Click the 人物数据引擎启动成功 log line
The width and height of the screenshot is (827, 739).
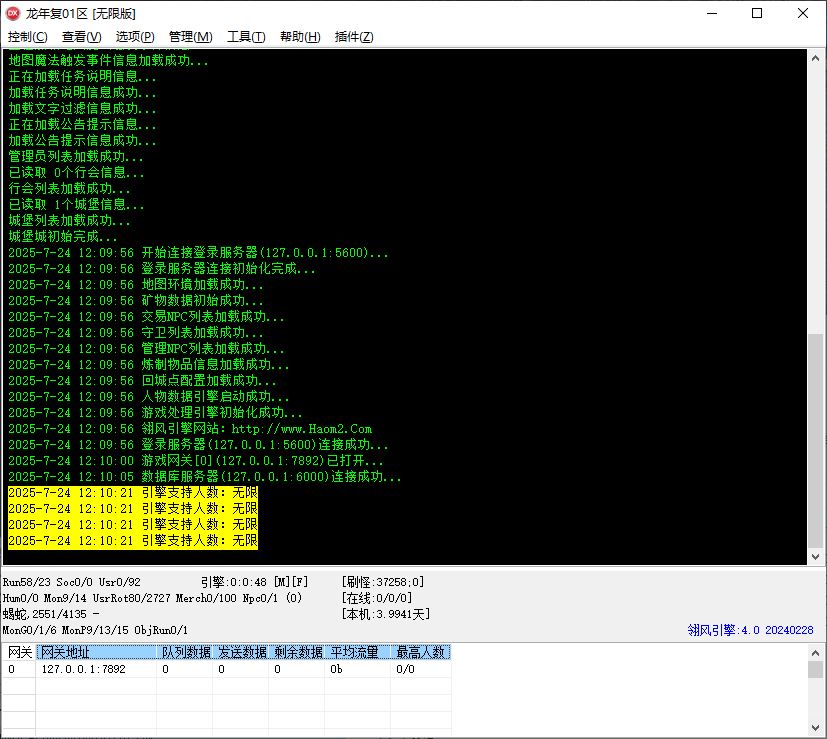coord(148,397)
